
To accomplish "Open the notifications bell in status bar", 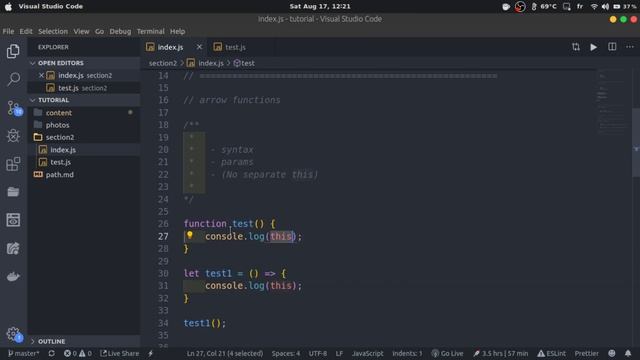I will pyautogui.click(x=628, y=353).
